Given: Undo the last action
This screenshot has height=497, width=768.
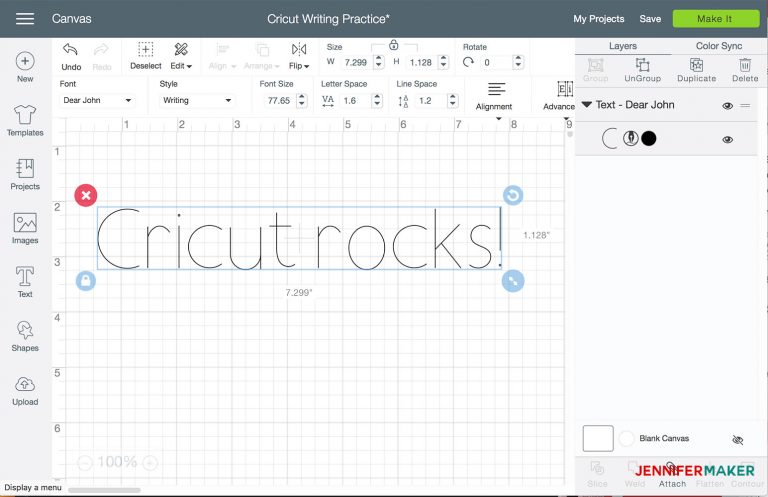Looking at the screenshot, I should (71, 56).
